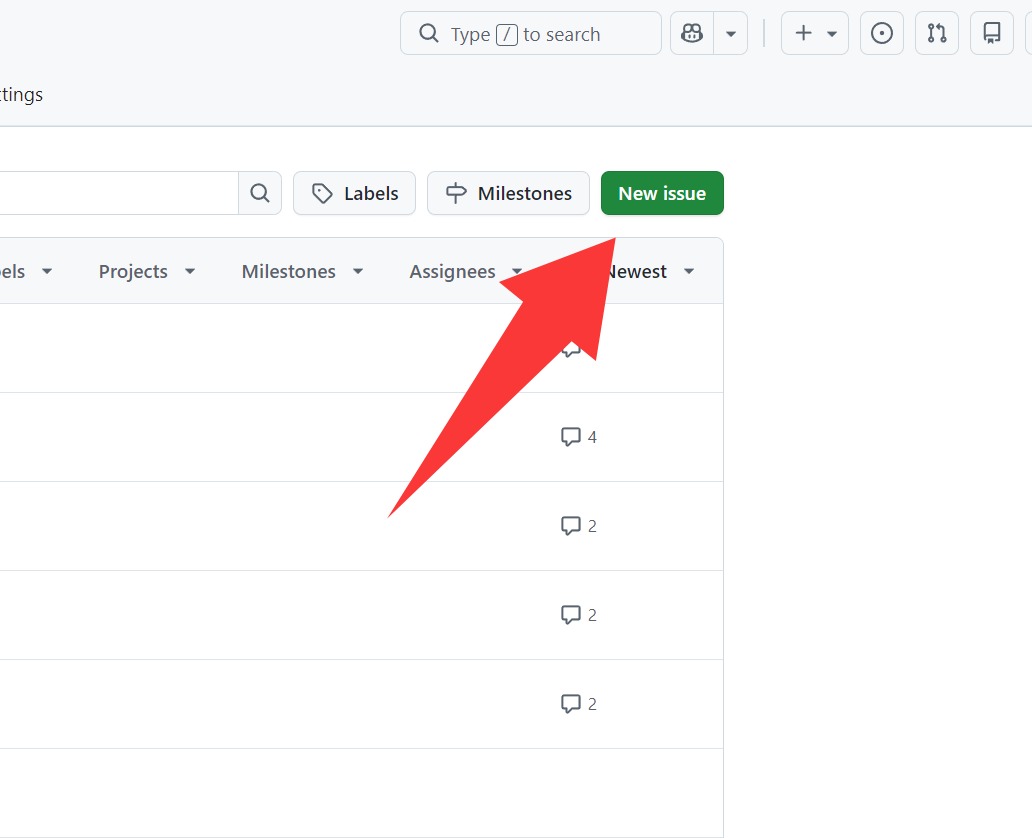Viewport: 1032px width, 838px height.
Task: Expand the dropdown arrow beside Copilot
Action: (731, 34)
